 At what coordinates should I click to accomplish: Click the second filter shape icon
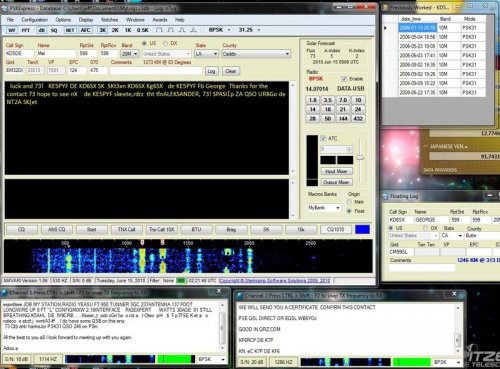coord(171,30)
